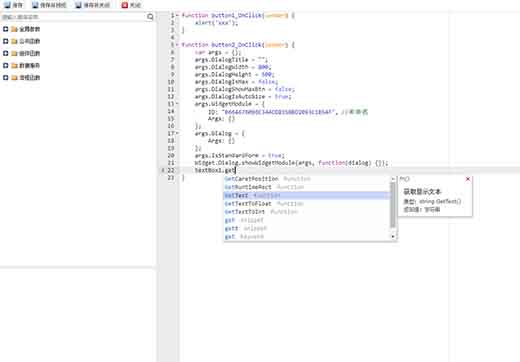Click args.DialogTitle on line 7
This screenshot has height=362, width=520.
click(x=222, y=60)
